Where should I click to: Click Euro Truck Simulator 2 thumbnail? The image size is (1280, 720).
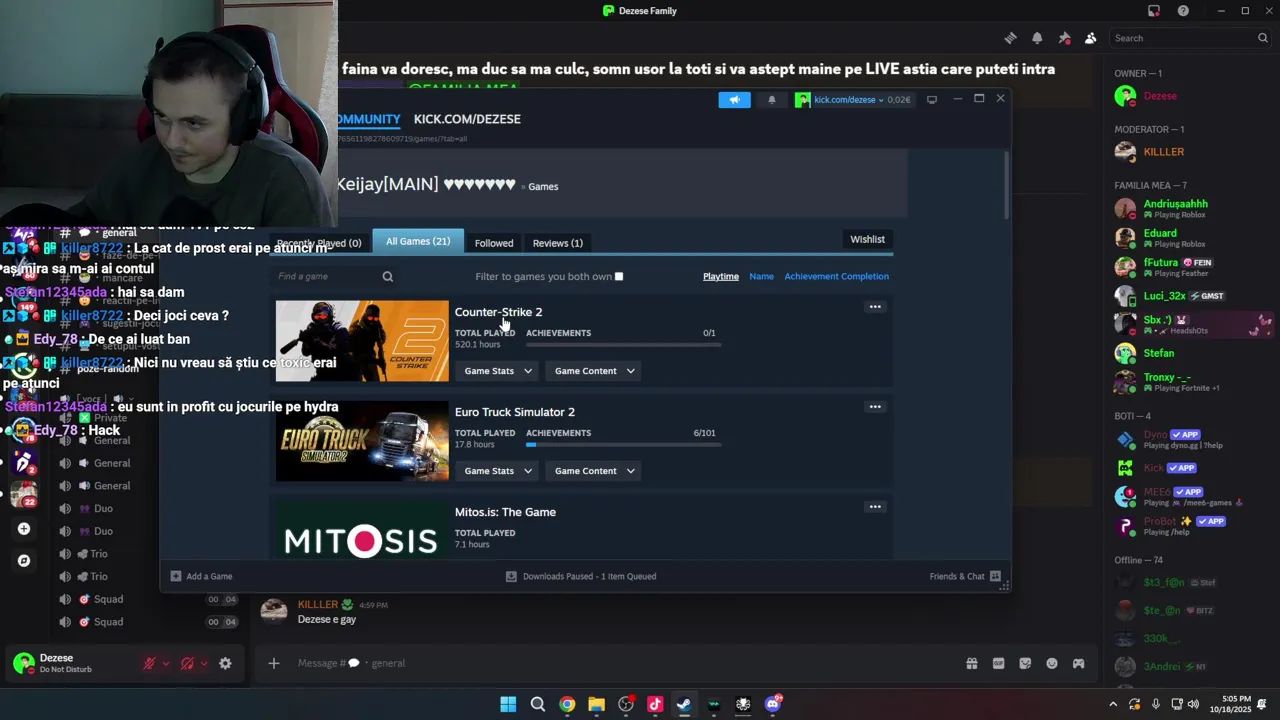[x=362, y=441]
